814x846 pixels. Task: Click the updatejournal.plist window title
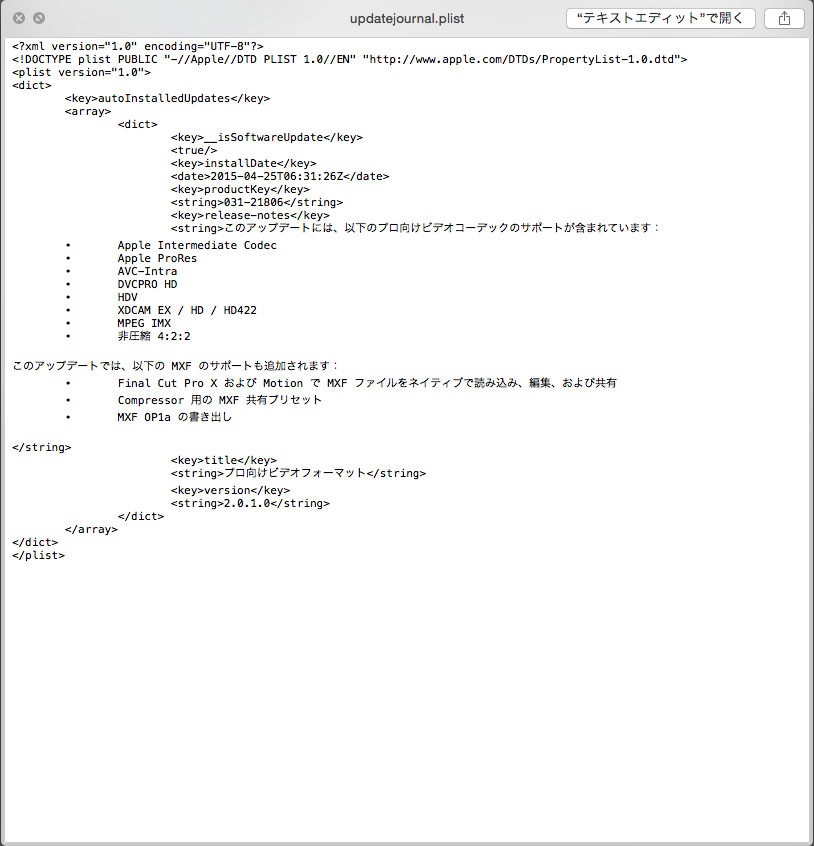pos(407,18)
